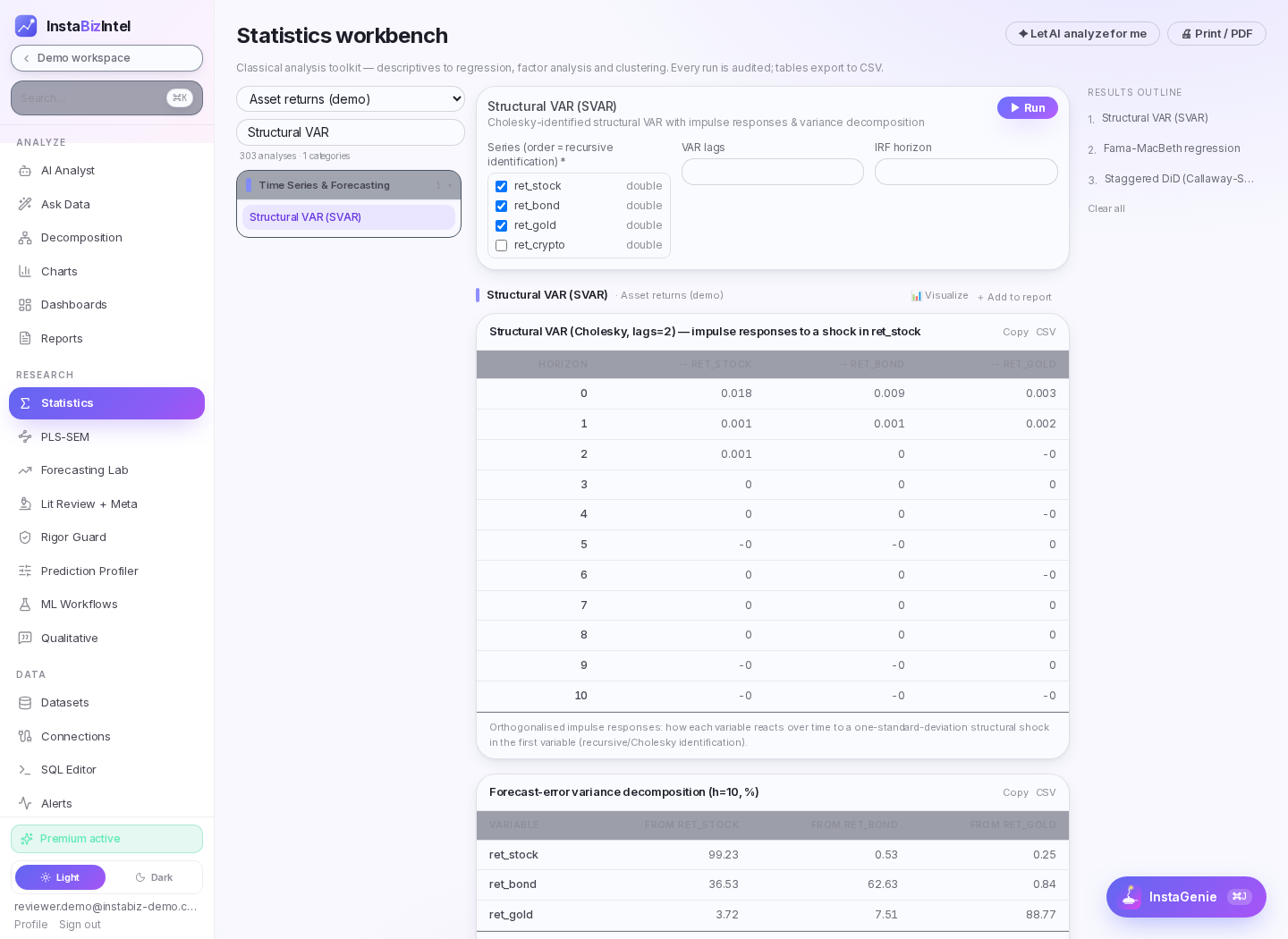The width and height of the screenshot is (1288, 939).
Task: Uncheck the ret_bond series checkbox
Action: click(502, 207)
